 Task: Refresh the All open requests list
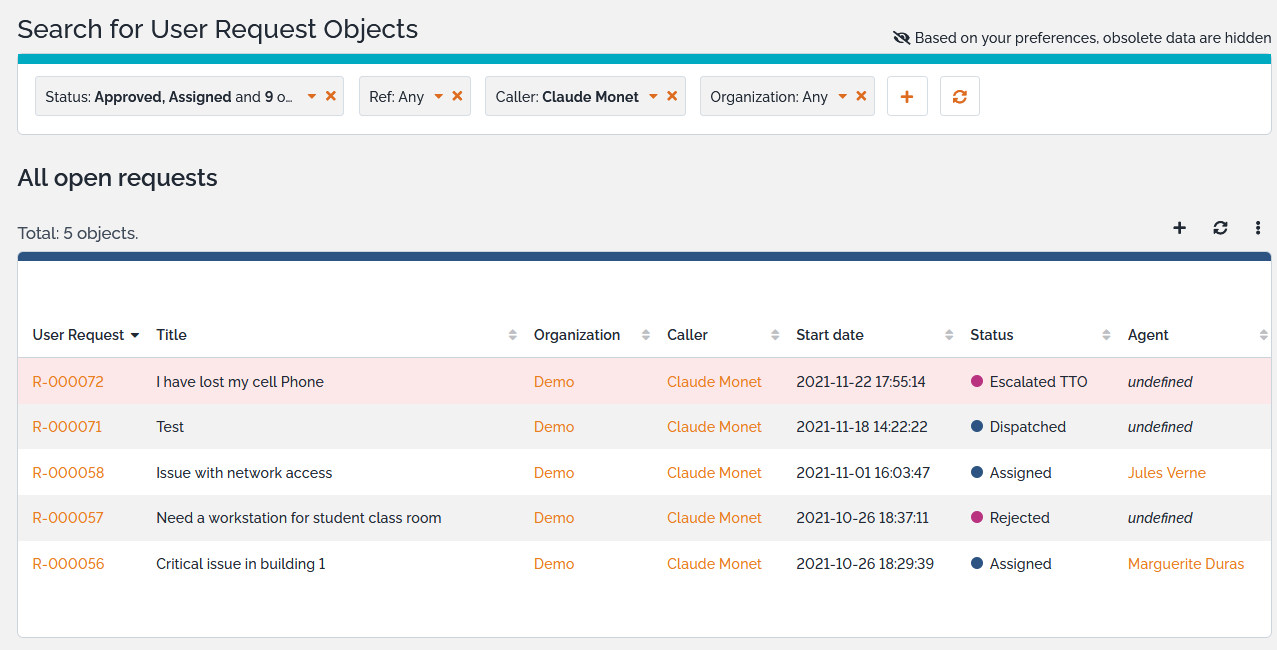click(1220, 228)
